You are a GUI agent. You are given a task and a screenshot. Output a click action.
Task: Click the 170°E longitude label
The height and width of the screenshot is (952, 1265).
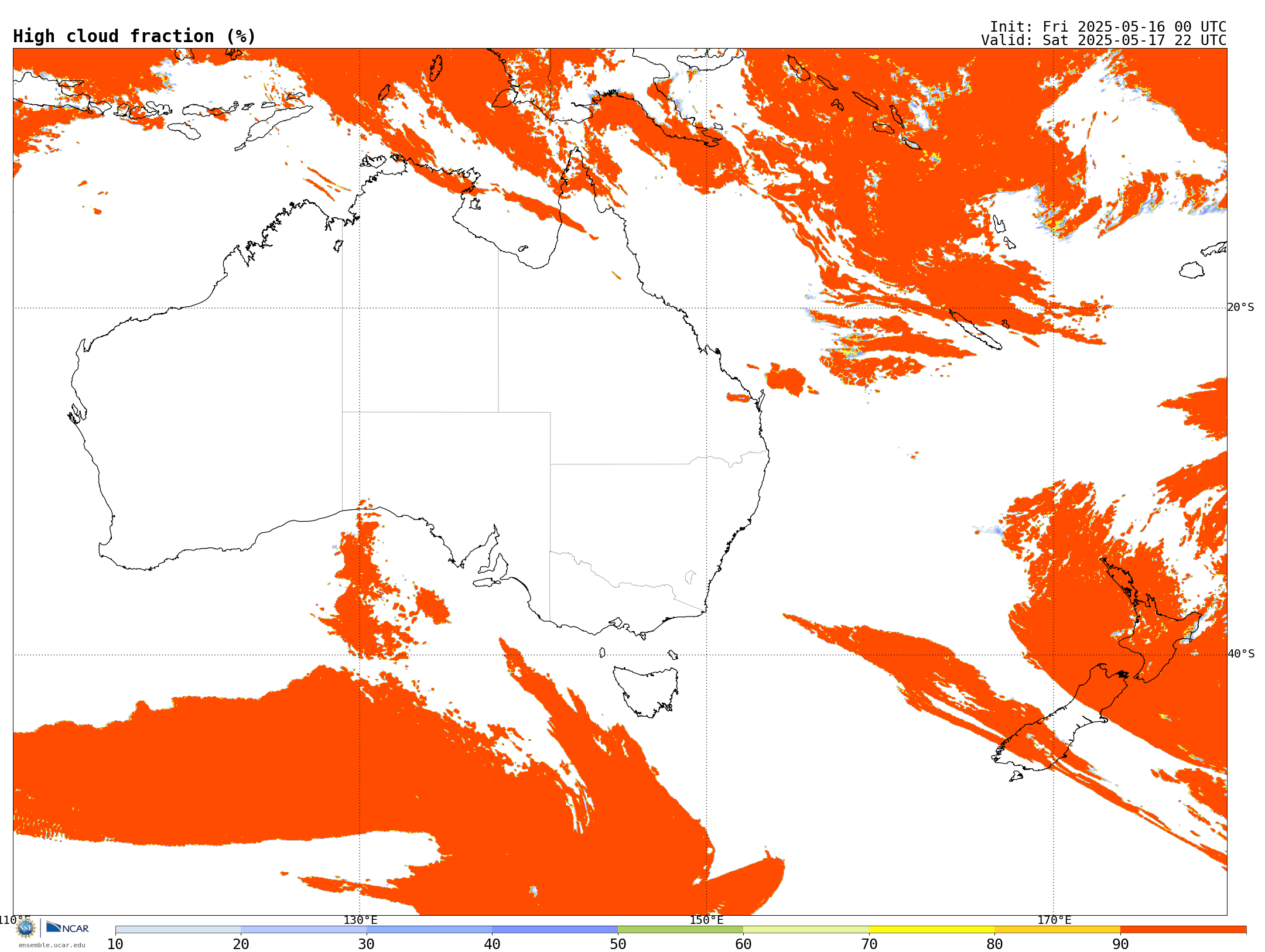tap(1054, 920)
